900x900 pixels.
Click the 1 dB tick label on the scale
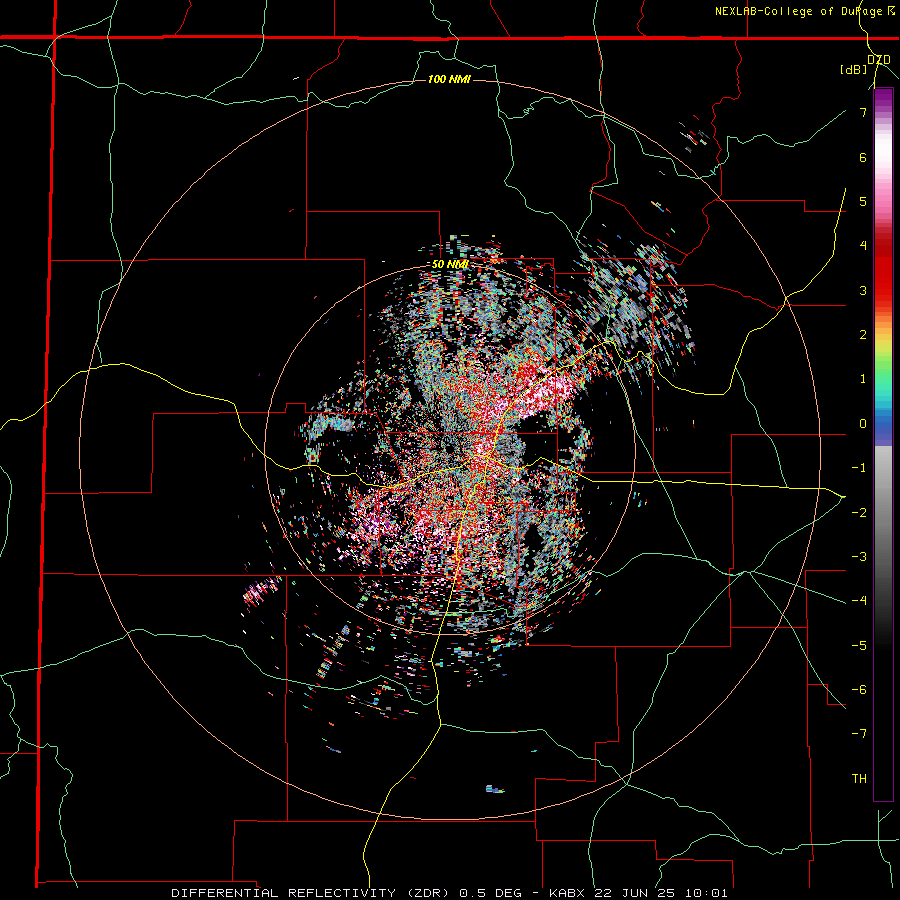point(863,379)
